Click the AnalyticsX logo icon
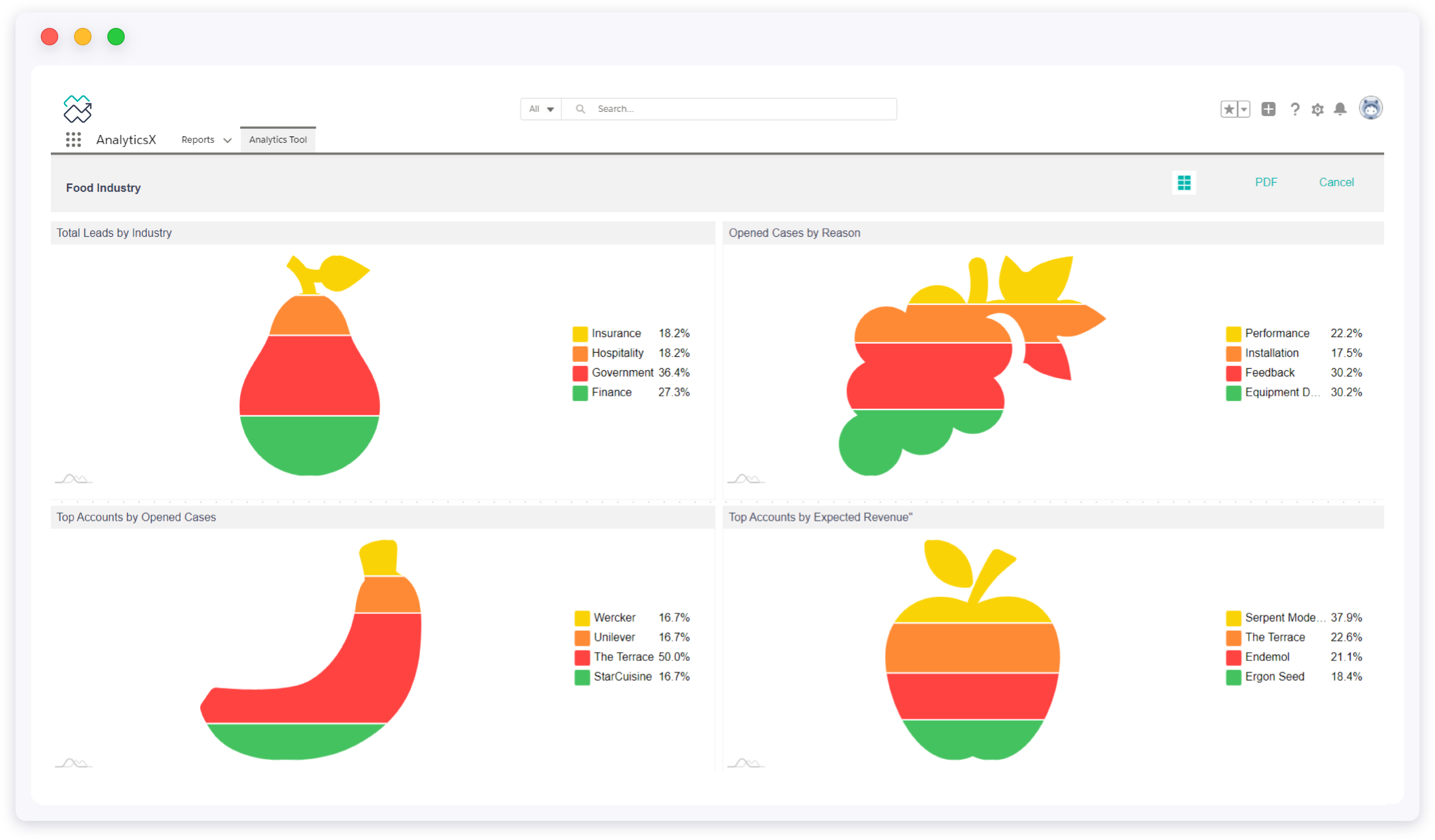Image resolution: width=1435 pixels, height=840 pixels. coord(77,109)
